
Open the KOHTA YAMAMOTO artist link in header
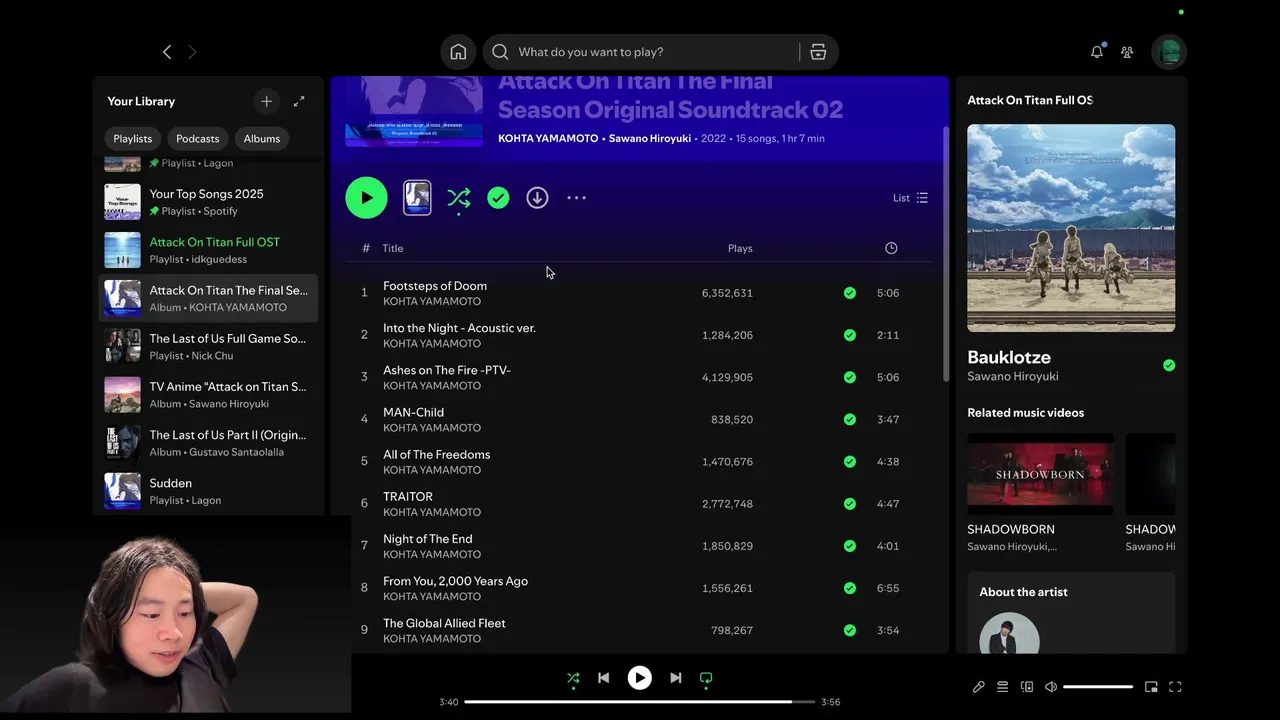pos(548,138)
